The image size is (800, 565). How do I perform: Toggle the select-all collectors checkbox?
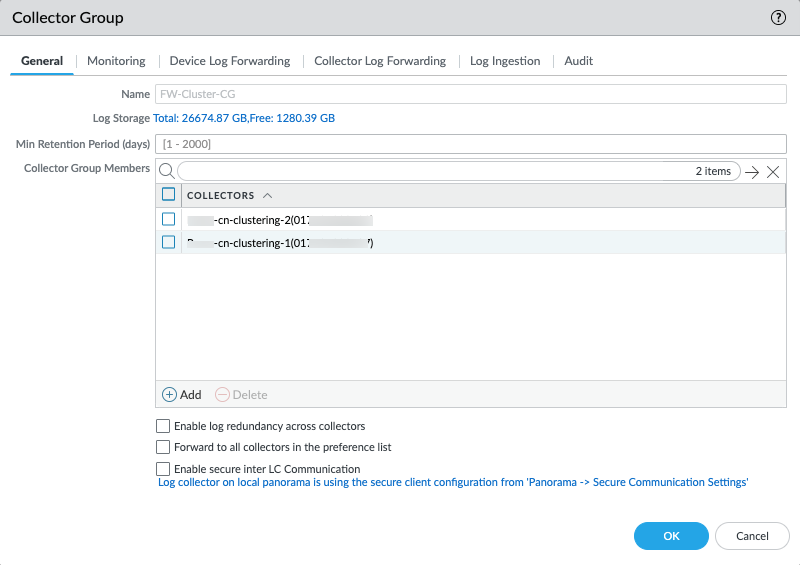point(169,195)
